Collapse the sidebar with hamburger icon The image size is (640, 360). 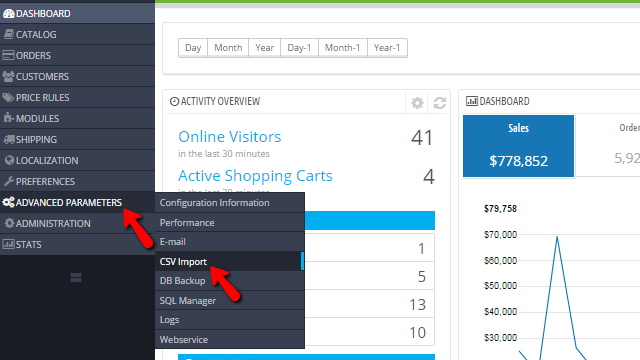click(x=76, y=278)
